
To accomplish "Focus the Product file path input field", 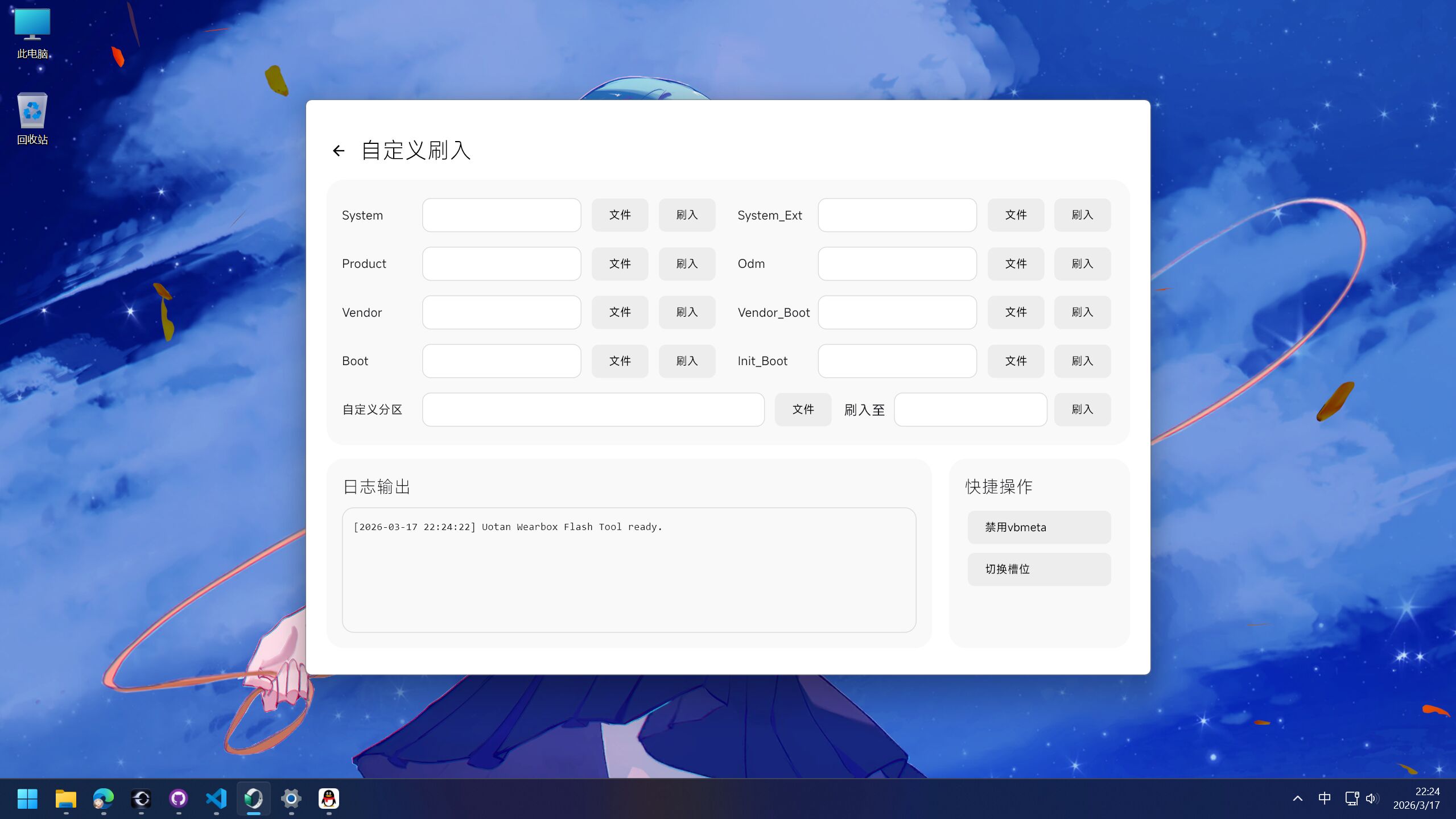I will (x=501, y=264).
